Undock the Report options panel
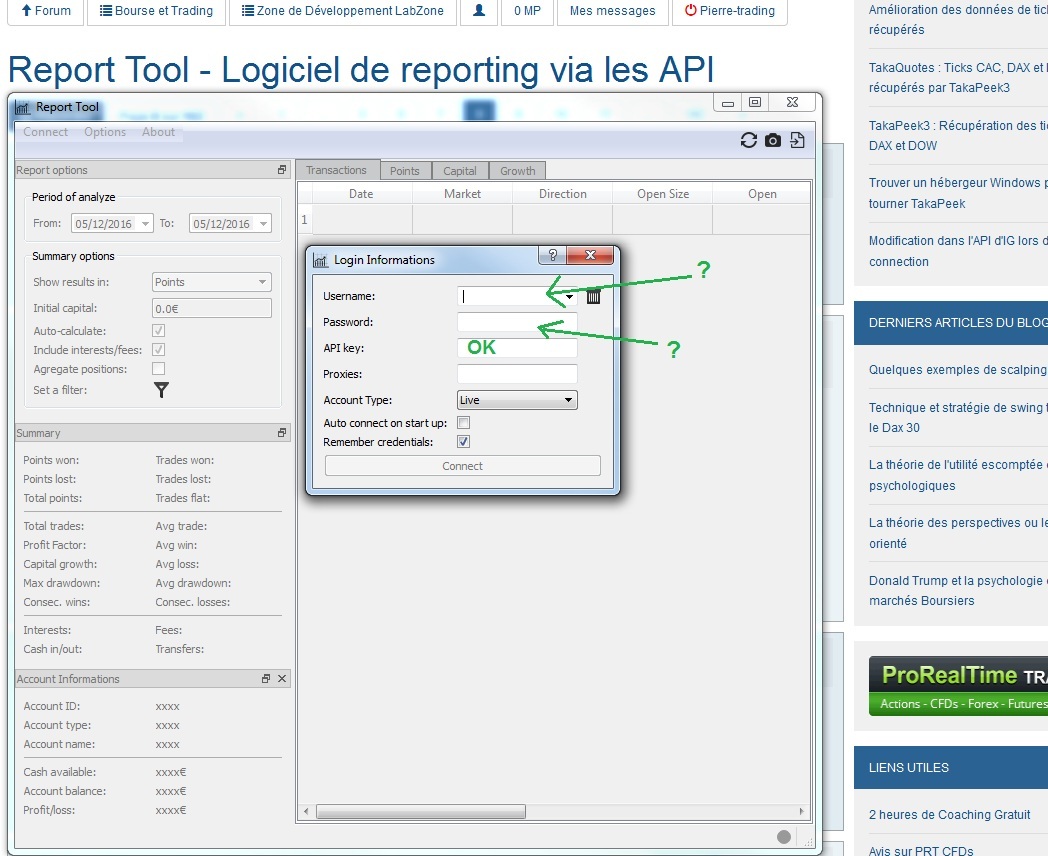The image size is (1048, 856). tap(281, 170)
